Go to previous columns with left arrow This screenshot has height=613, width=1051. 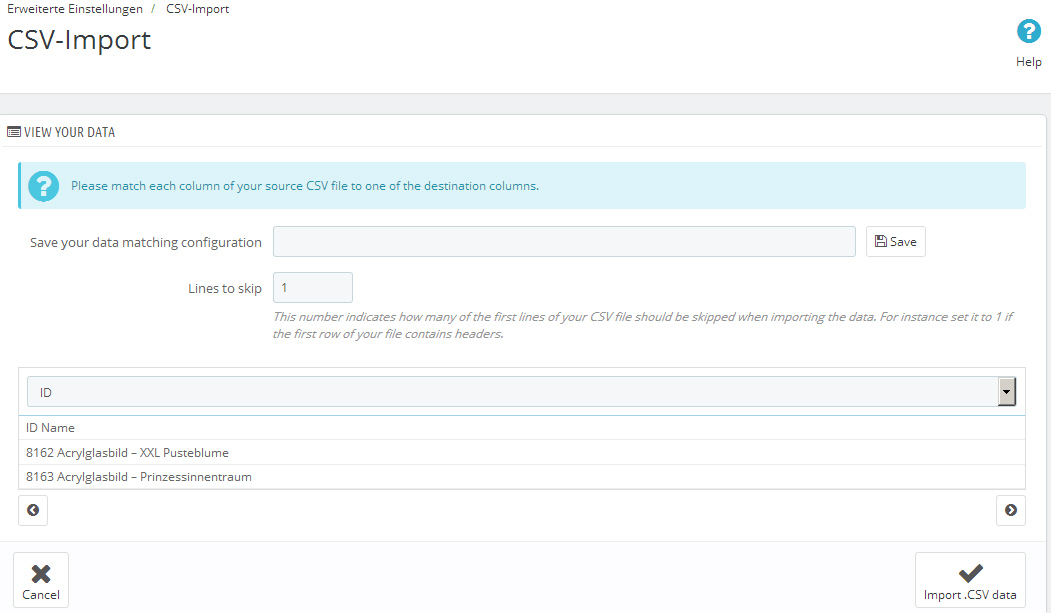[33, 510]
